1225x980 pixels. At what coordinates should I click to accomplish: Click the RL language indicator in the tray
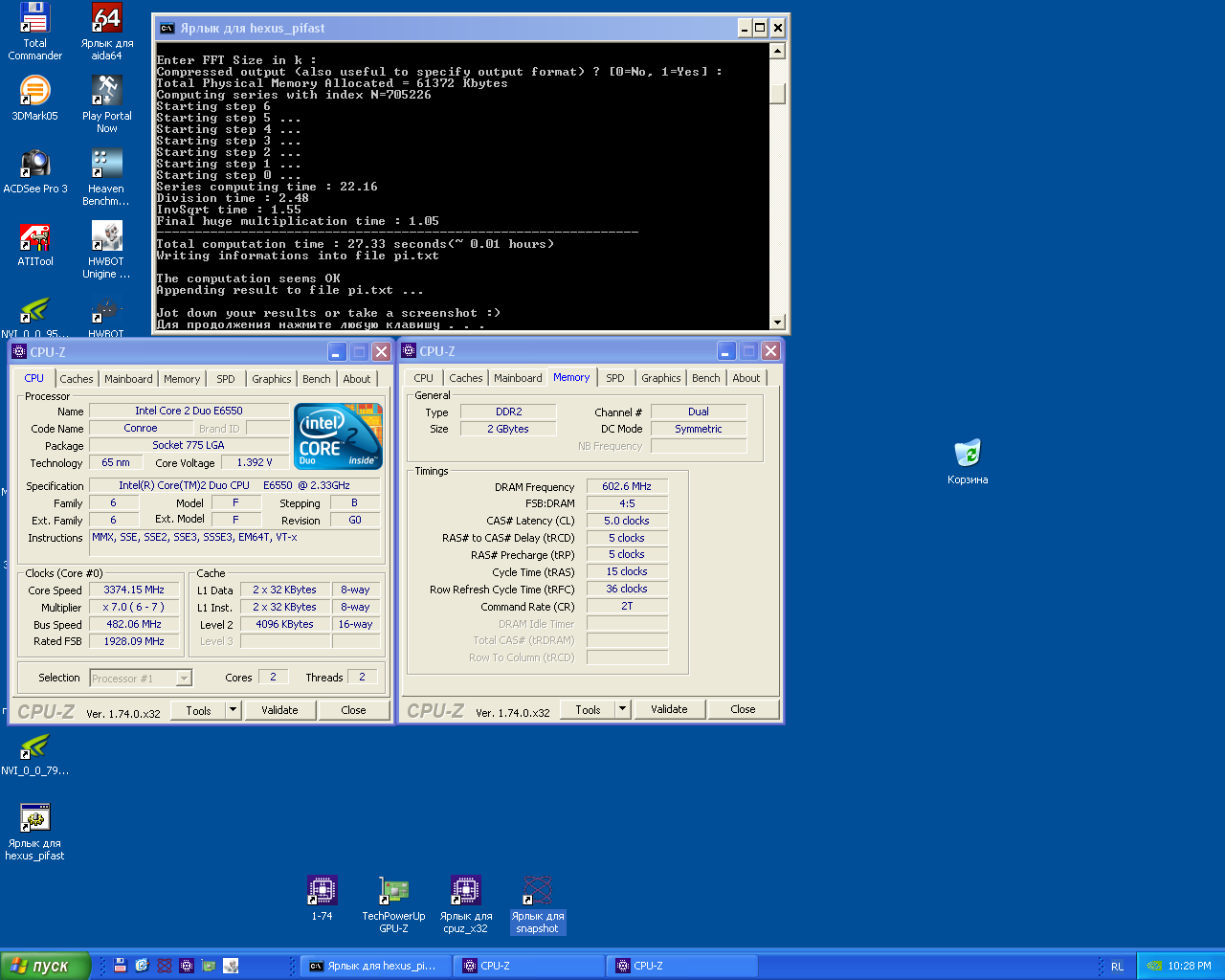click(x=1117, y=966)
